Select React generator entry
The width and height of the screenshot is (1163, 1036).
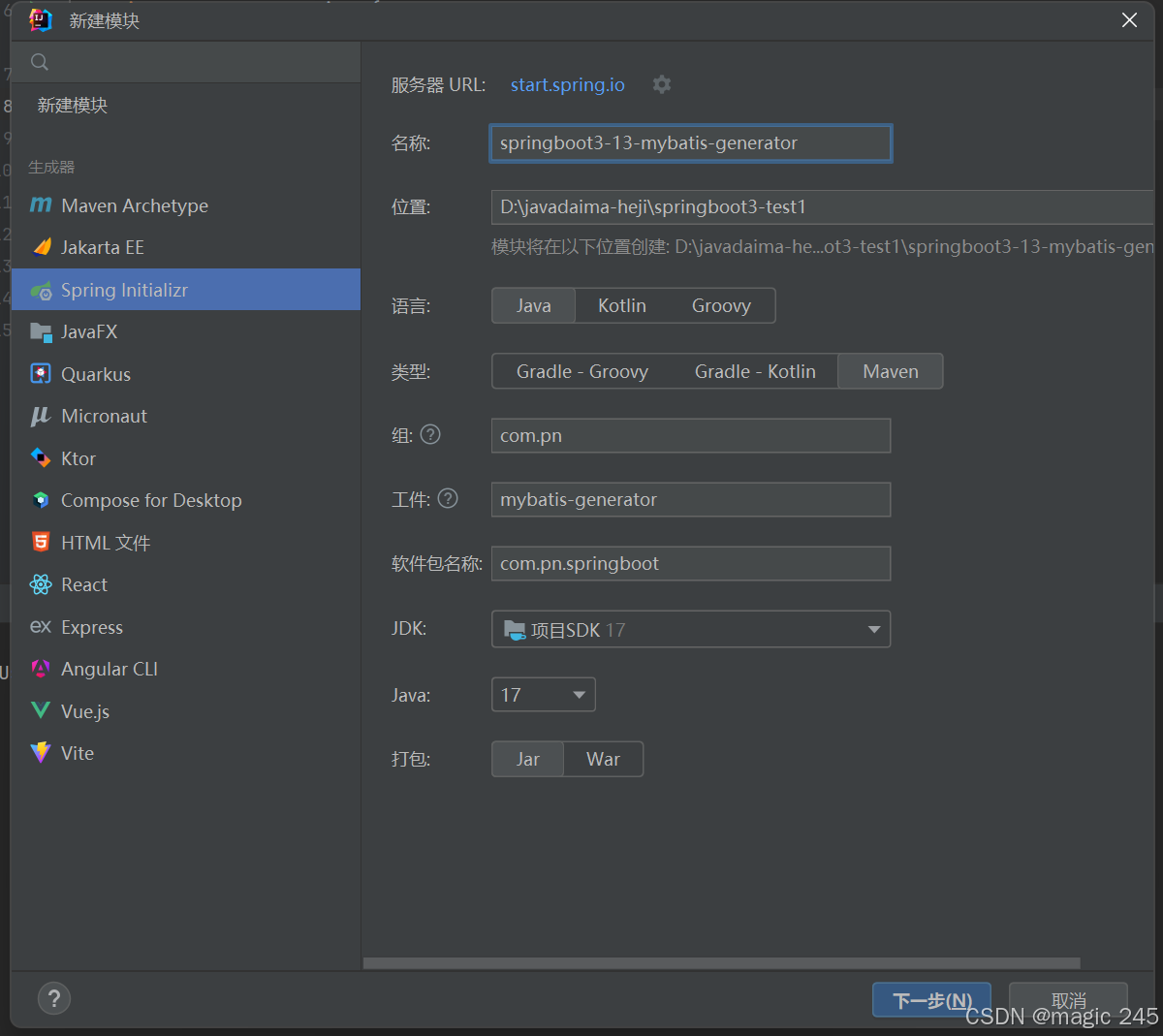(186, 584)
